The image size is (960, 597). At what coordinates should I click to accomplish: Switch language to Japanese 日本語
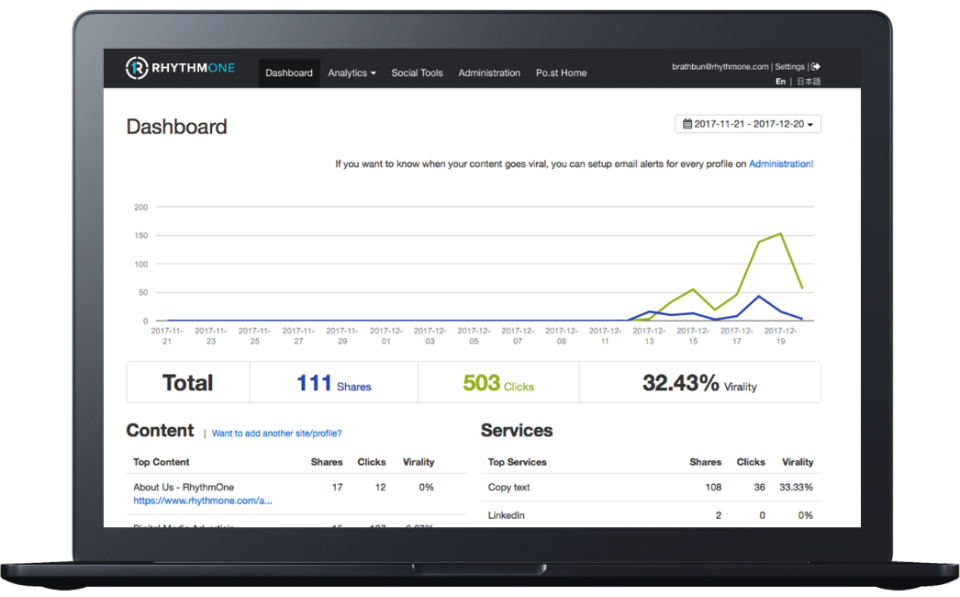pos(809,81)
